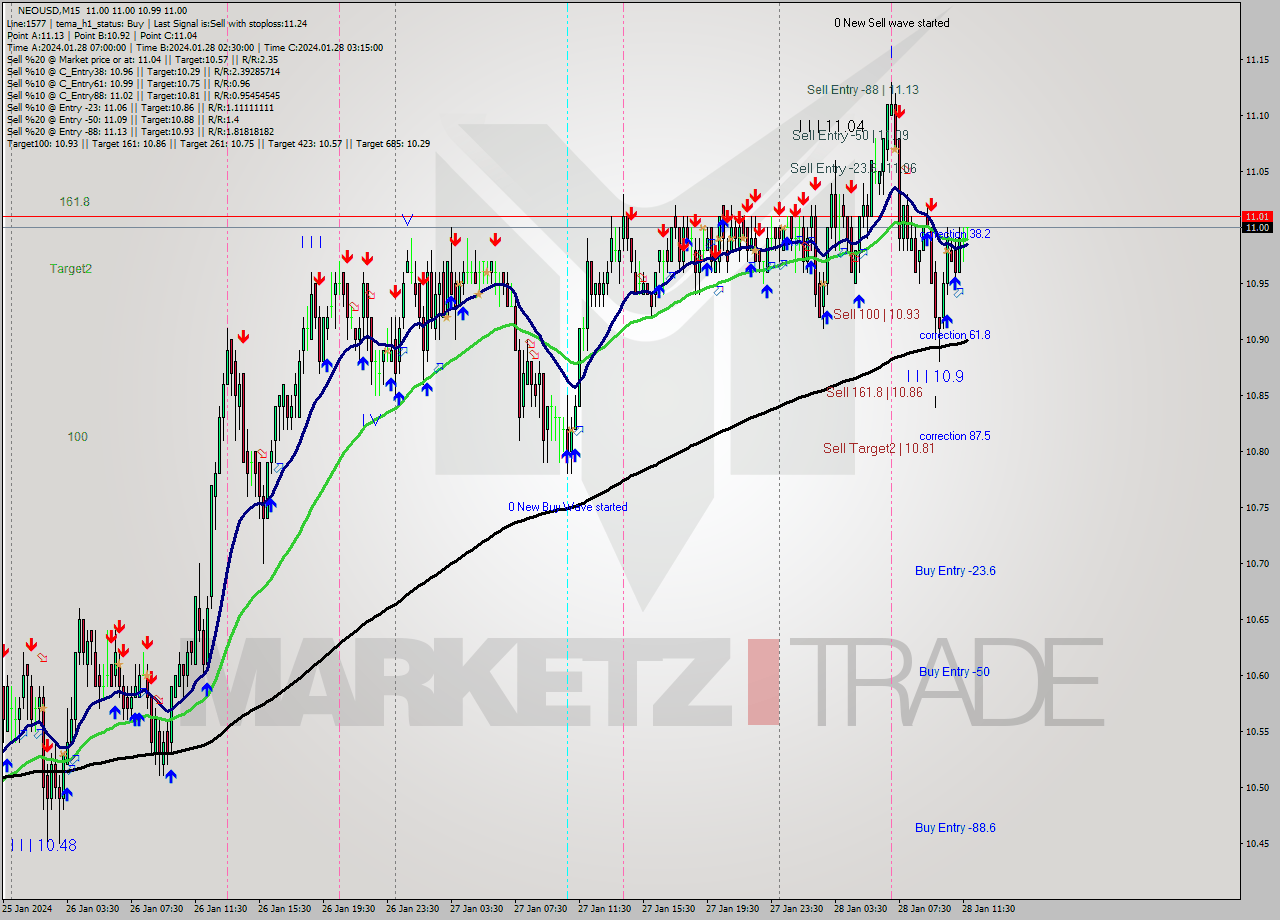Click the '25 Jan 2024' time axis label
Image resolution: width=1280 pixels, height=920 pixels.
(25, 909)
